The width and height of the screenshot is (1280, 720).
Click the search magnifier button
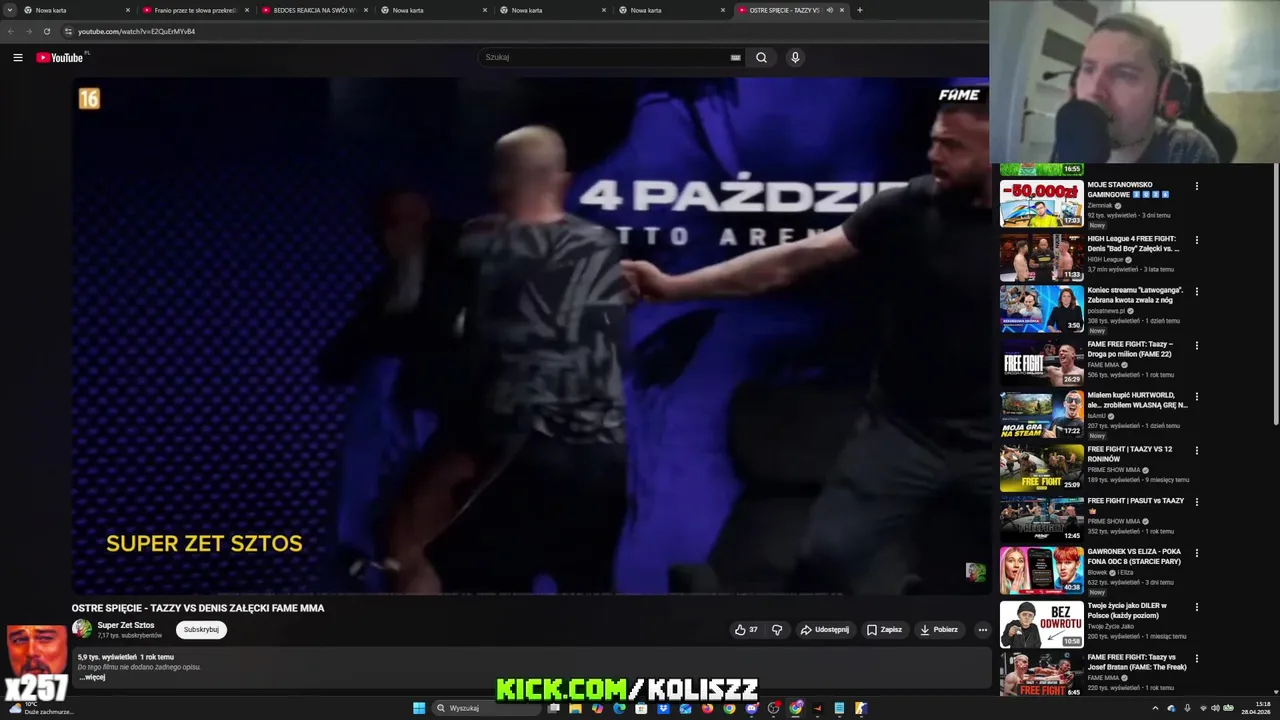pos(761,57)
